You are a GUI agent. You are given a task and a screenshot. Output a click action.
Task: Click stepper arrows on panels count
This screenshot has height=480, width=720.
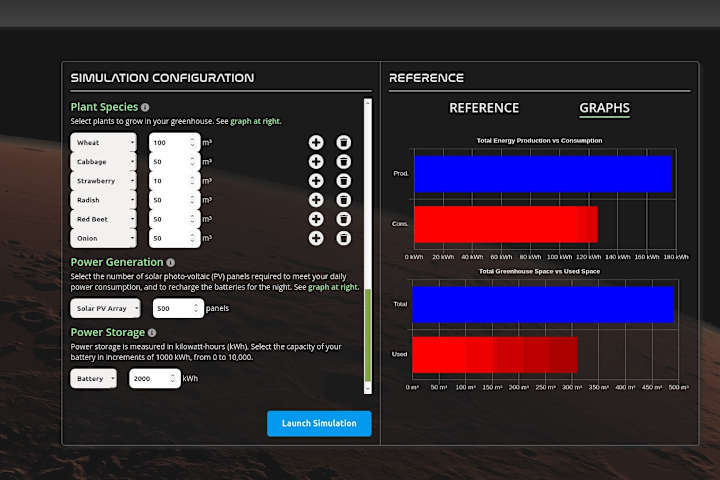pyautogui.click(x=196, y=308)
